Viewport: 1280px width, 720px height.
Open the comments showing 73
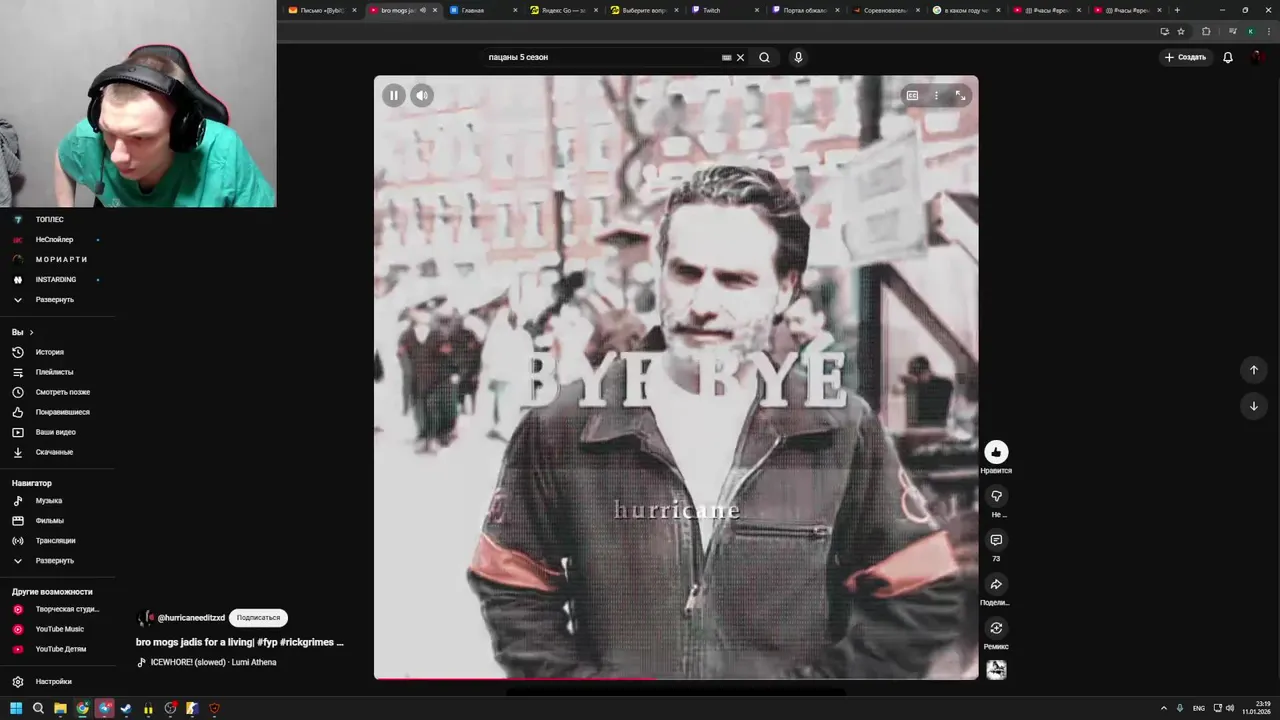pyautogui.click(x=996, y=540)
